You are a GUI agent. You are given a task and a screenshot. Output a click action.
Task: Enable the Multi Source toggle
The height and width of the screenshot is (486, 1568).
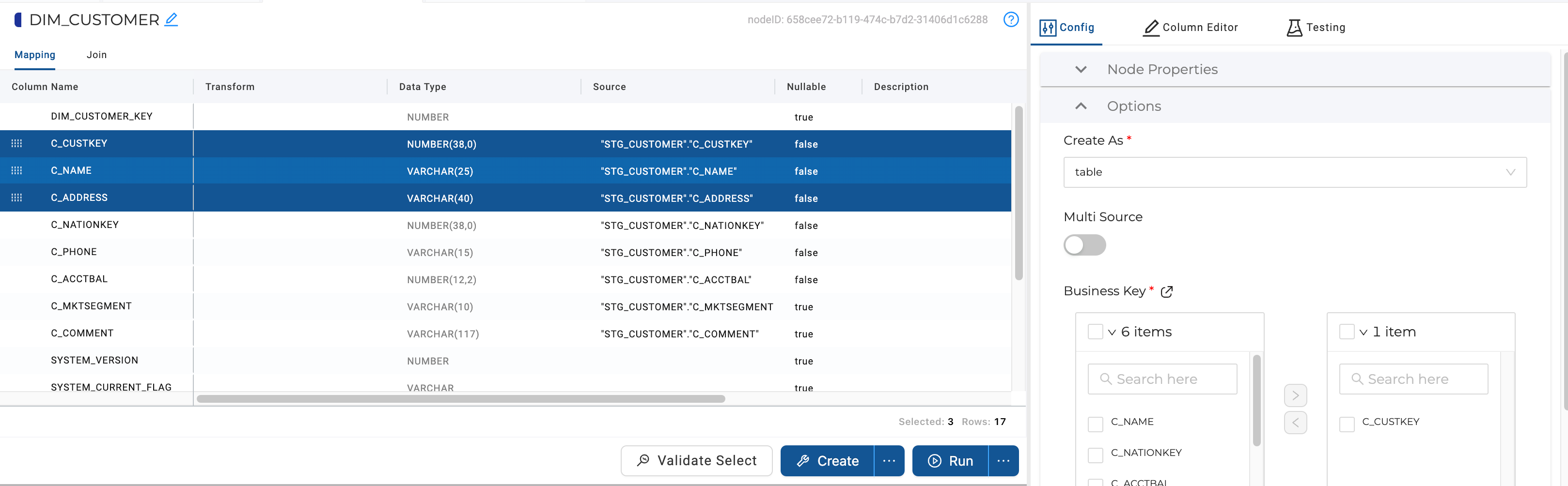1085,245
